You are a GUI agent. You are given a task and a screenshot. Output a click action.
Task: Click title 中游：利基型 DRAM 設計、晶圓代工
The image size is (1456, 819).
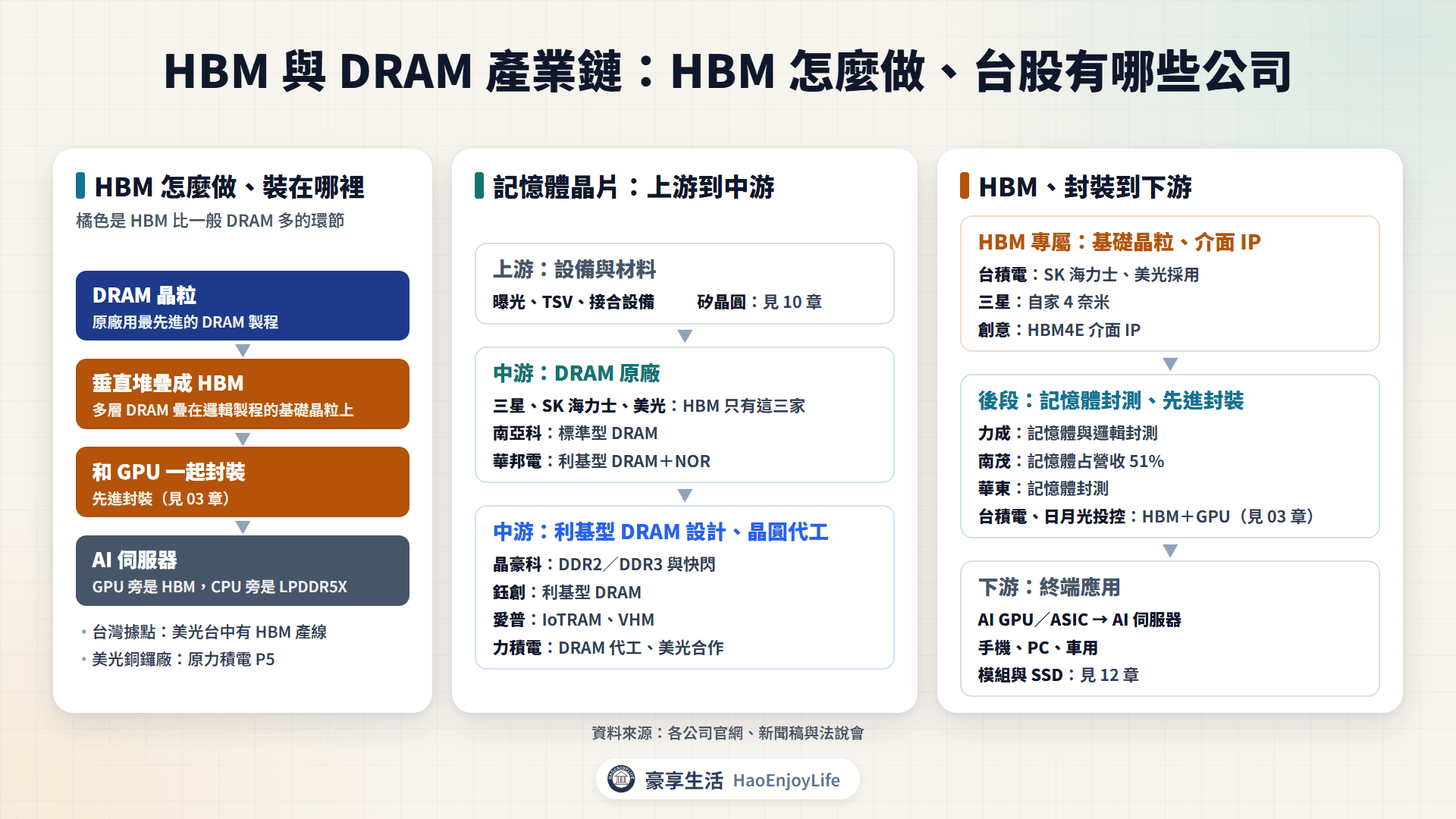point(661,532)
